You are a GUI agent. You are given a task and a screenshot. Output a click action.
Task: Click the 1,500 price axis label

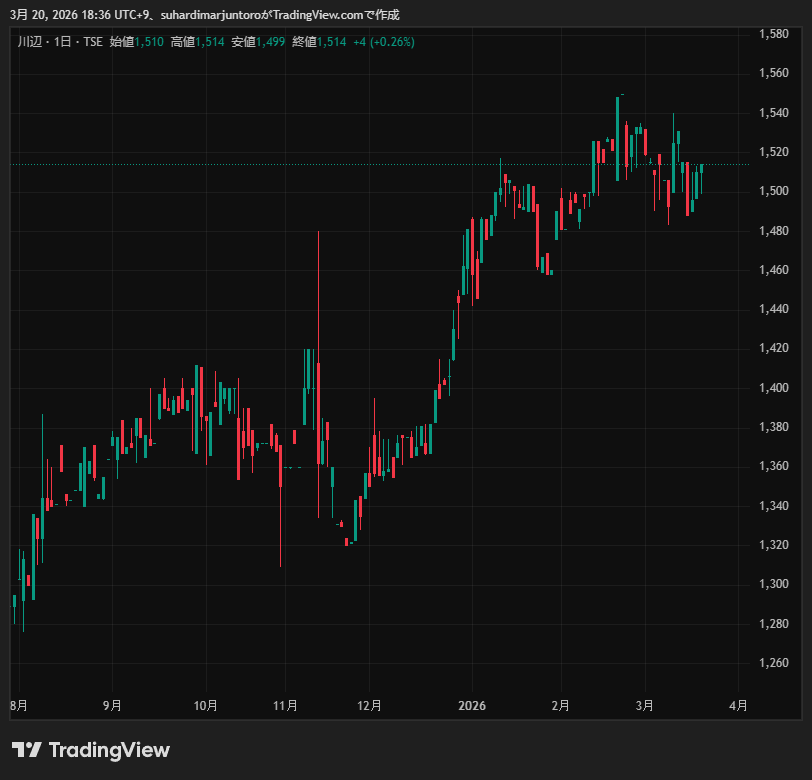click(774, 191)
